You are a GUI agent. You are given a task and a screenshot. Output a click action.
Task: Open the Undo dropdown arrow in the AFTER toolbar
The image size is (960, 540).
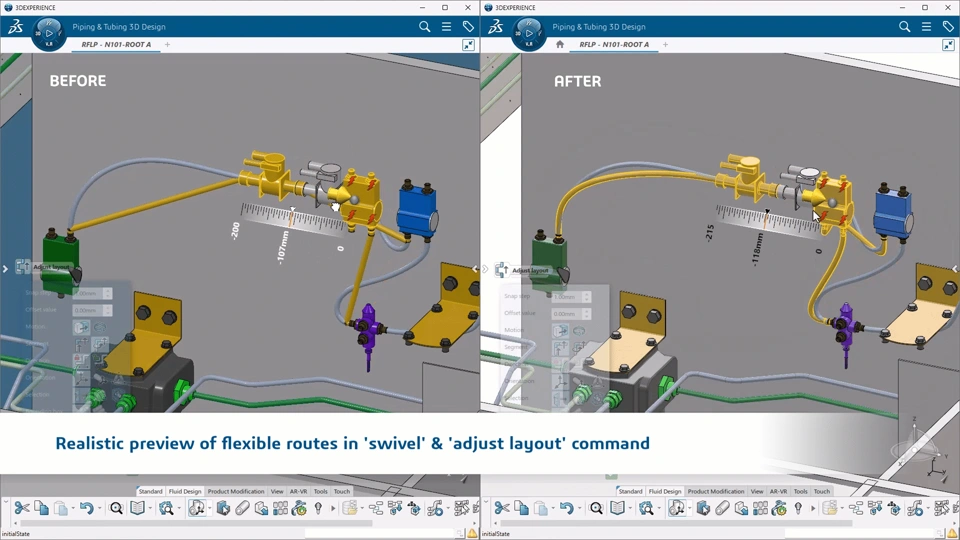(579, 508)
